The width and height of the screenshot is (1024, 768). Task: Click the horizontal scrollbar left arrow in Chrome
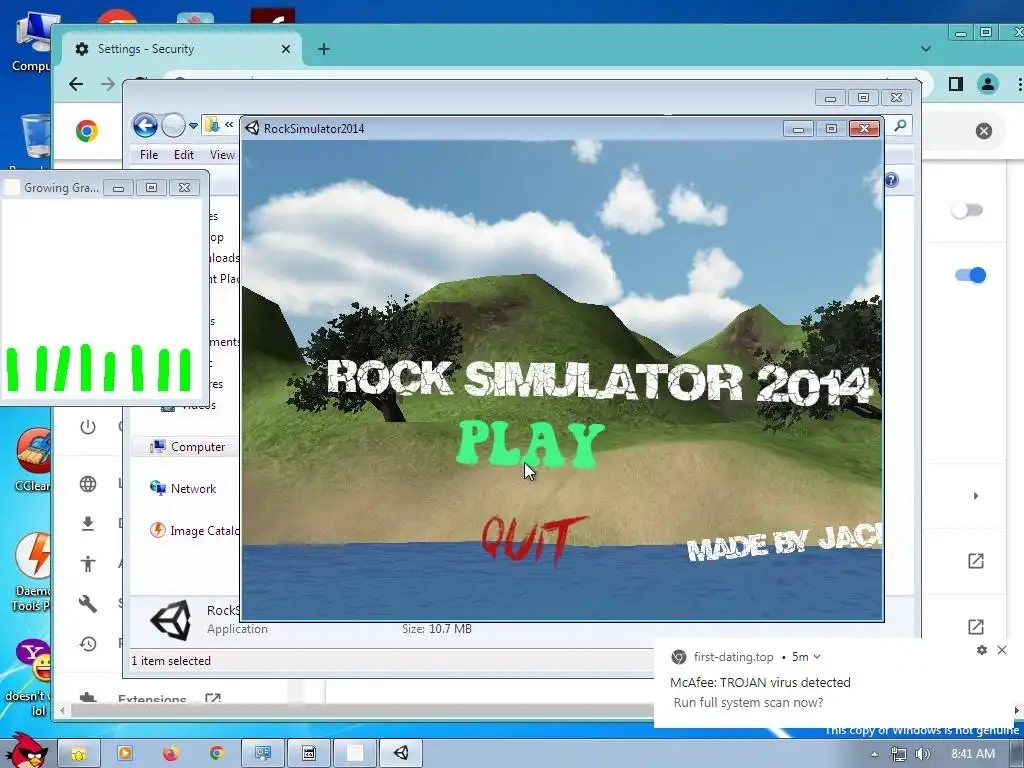click(x=62, y=711)
